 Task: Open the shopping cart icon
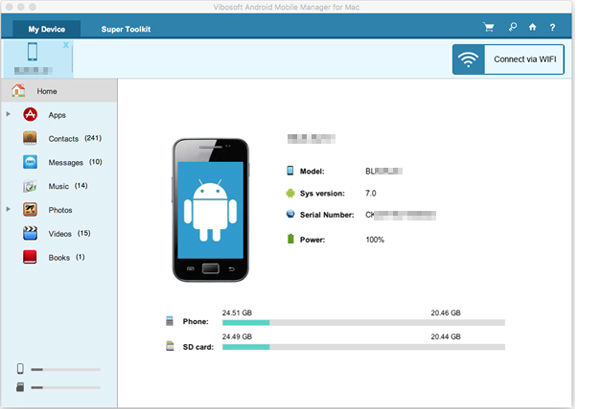(489, 27)
